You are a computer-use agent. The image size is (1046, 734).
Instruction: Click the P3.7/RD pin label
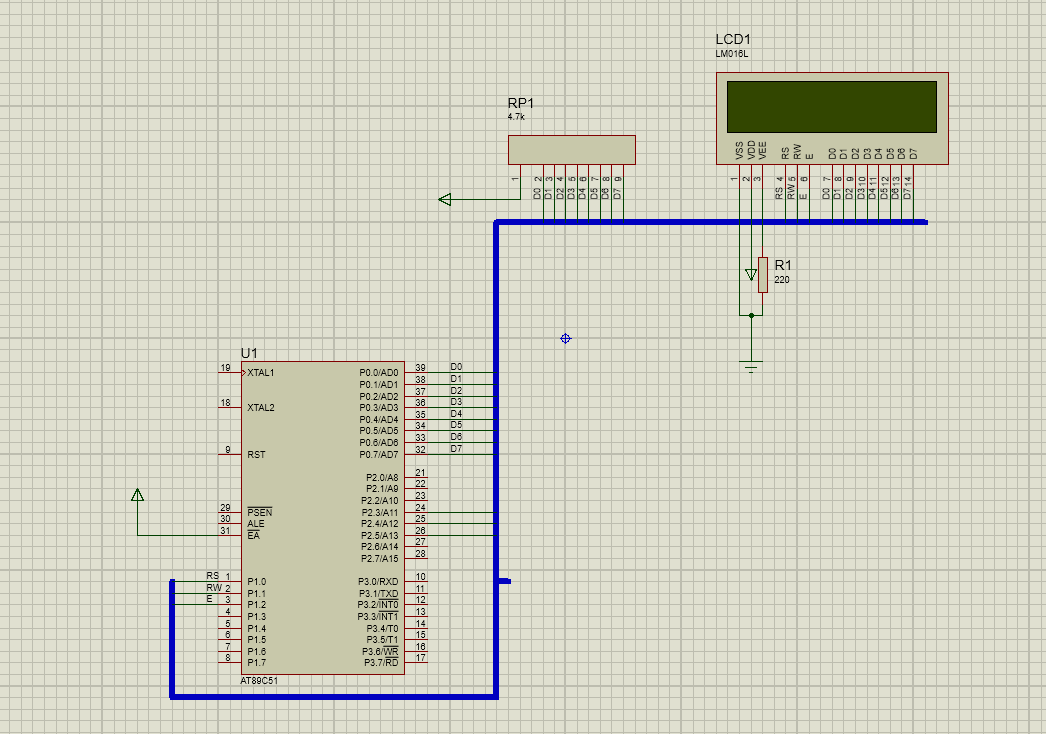pyautogui.click(x=382, y=663)
